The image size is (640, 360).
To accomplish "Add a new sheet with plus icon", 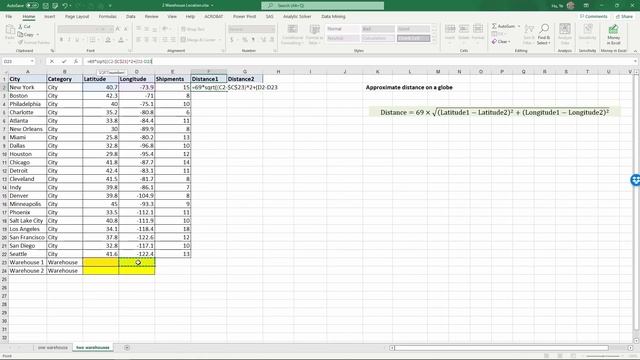I will coord(127,347).
